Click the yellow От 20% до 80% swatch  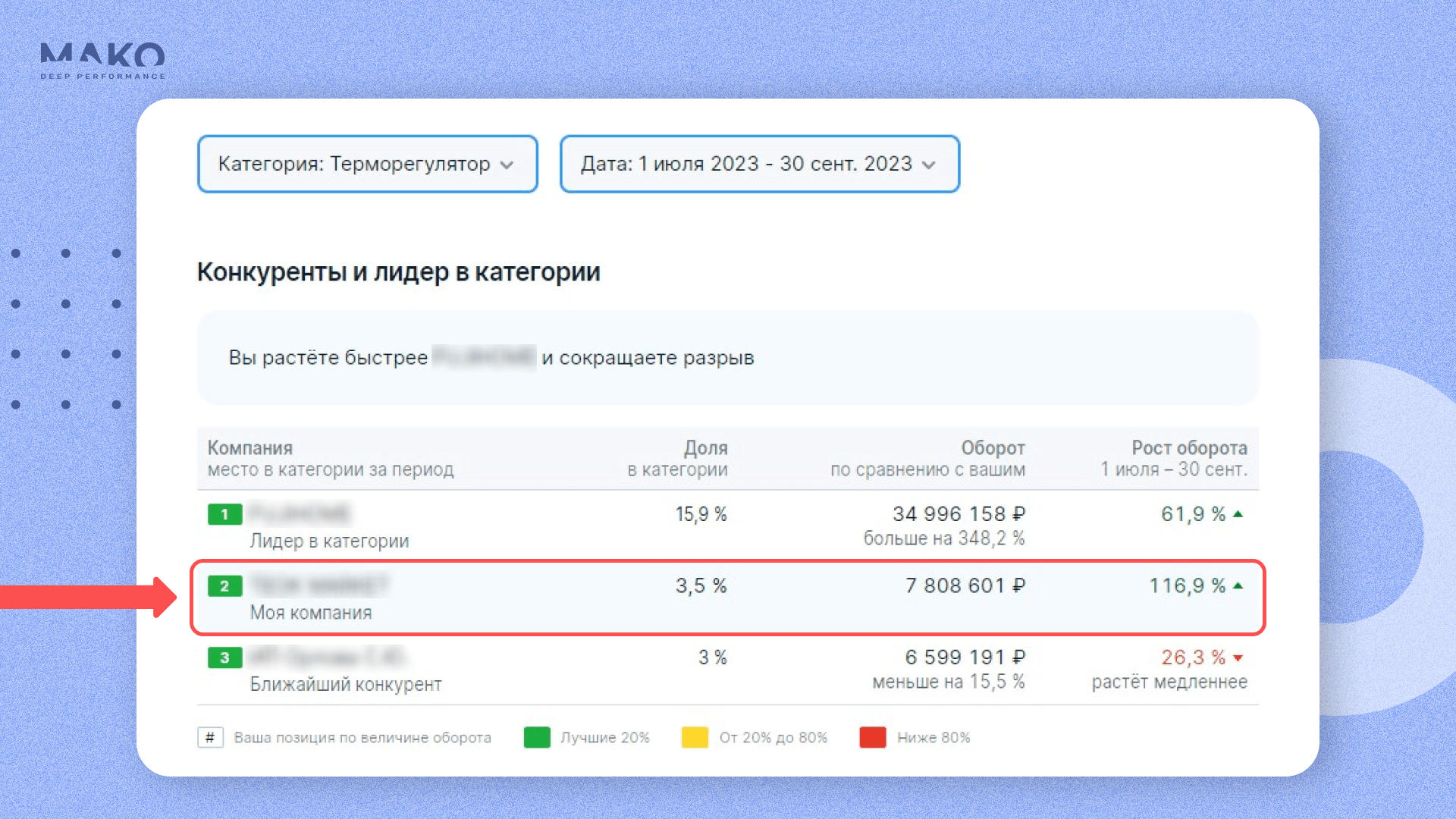tap(695, 737)
